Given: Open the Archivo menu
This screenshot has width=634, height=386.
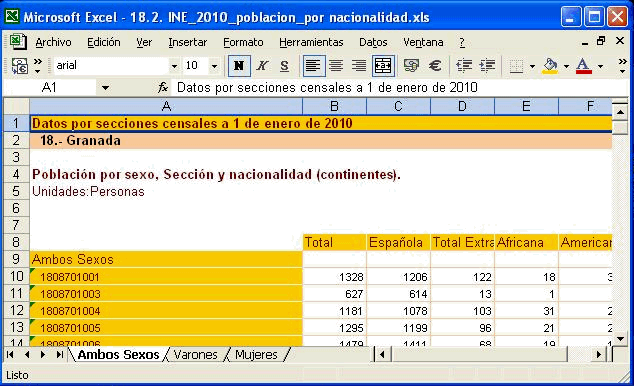Looking at the screenshot, I should coord(53,42).
